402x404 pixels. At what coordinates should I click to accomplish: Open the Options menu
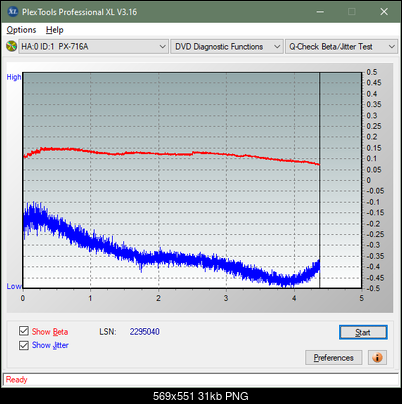point(21,30)
